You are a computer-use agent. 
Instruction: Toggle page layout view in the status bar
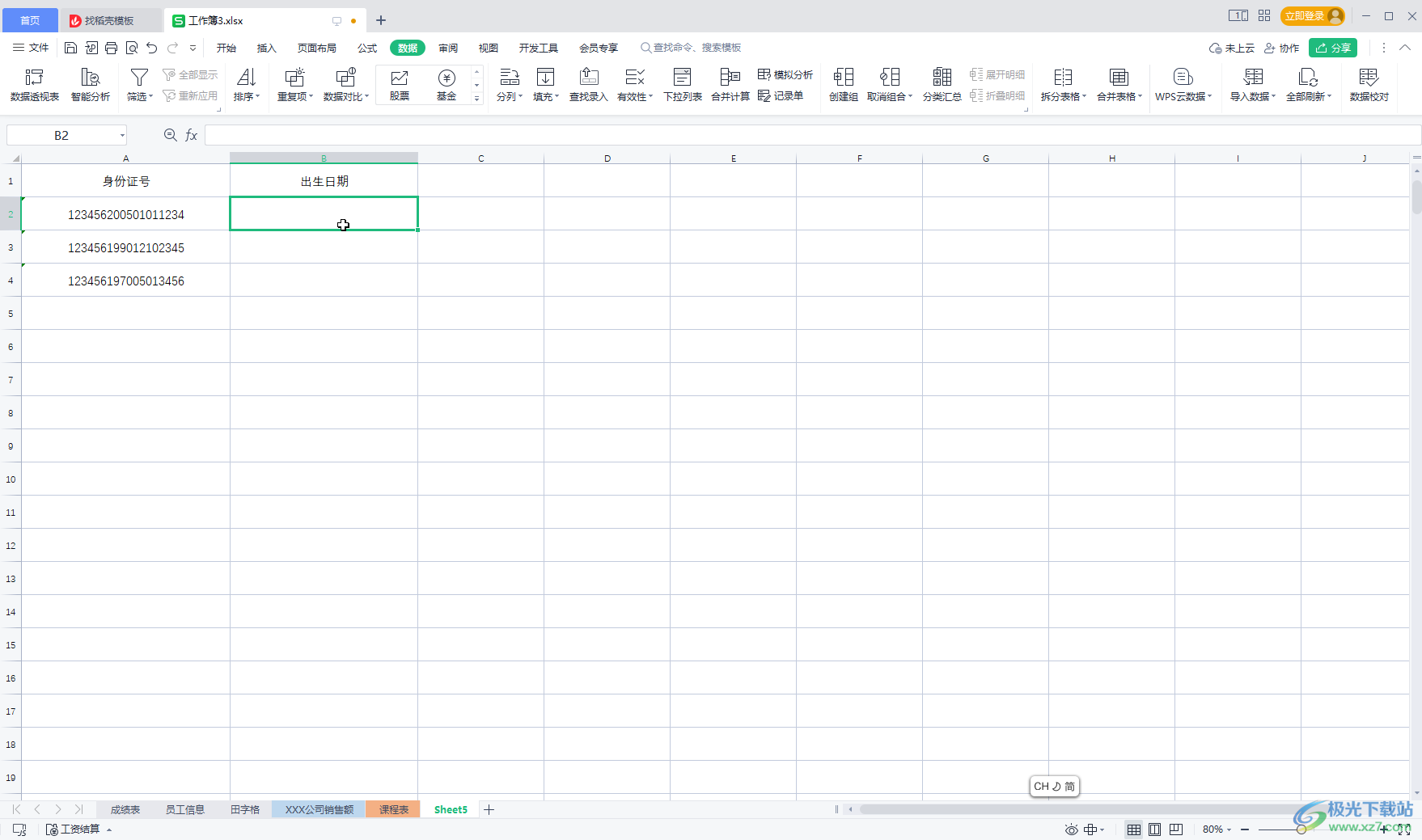(x=1155, y=829)
